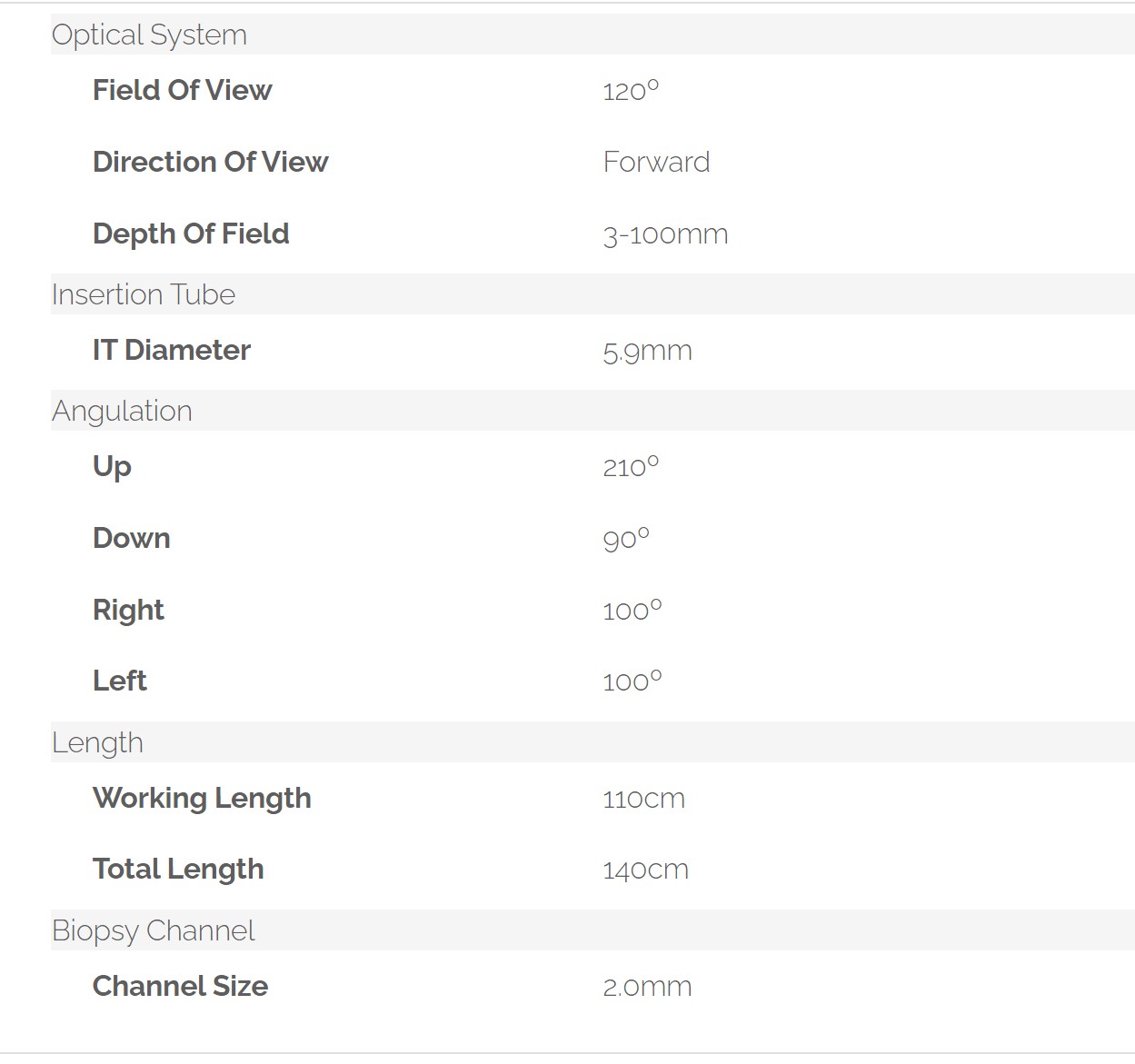Select the Direction Of View row label
Viewport: 1135px width, 1064px height.
click(x=210, y=162)
